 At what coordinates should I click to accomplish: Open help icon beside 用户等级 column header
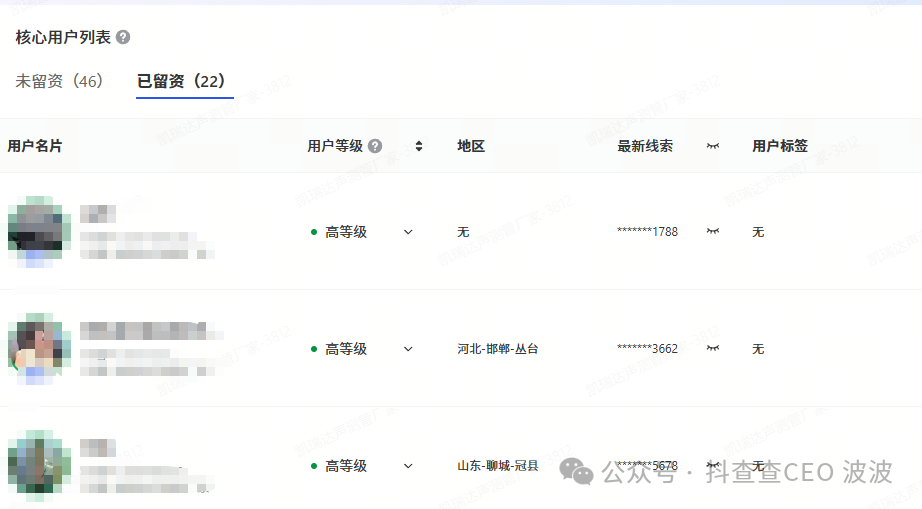click(375, 146)
